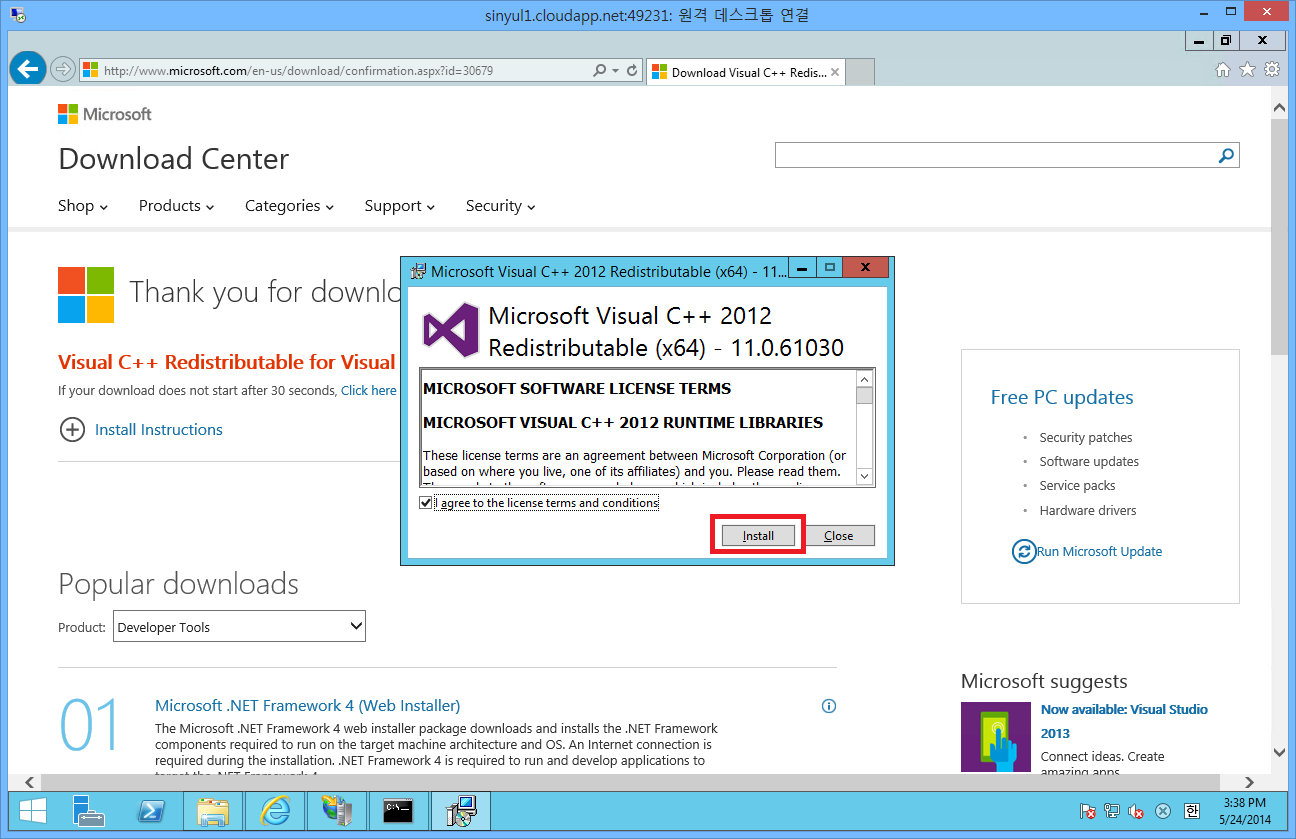Image resolution: width=1296 pixels, height=839 pixels.
Task: Open Server Manager from the taskbar
Action: (90, 811)
